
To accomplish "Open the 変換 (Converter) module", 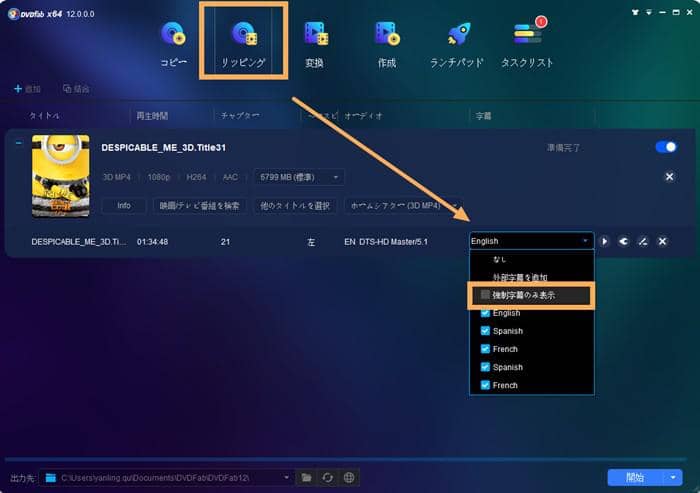I will [315, 44].
